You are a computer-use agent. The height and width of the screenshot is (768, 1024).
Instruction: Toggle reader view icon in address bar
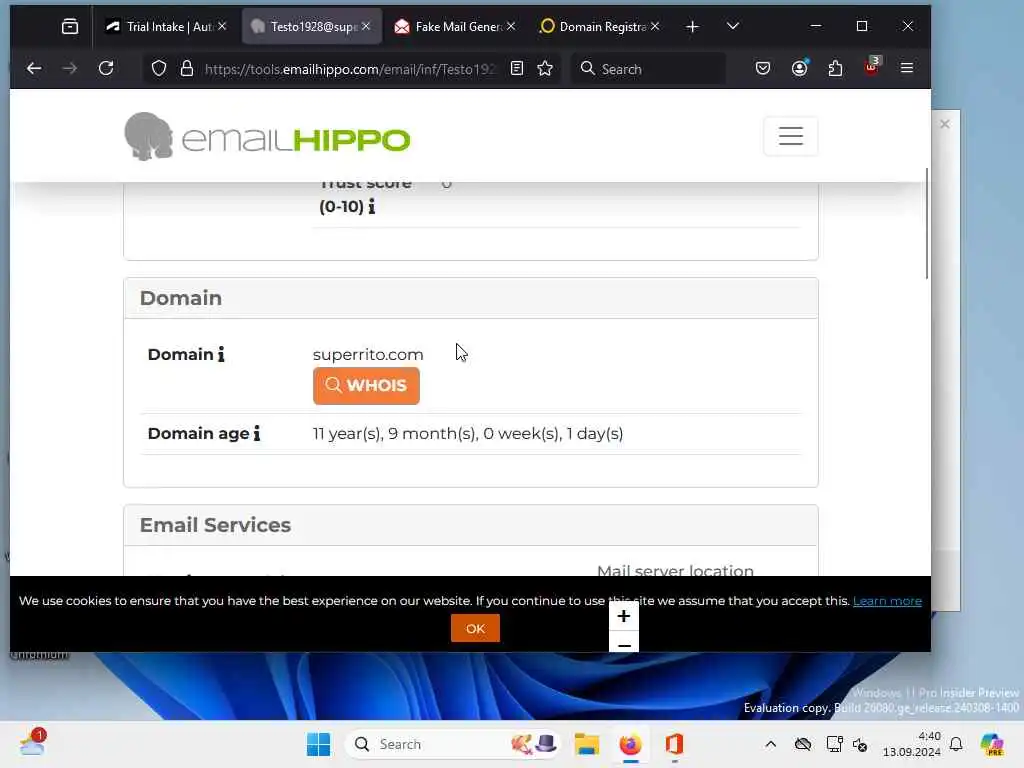coord(517,69)
